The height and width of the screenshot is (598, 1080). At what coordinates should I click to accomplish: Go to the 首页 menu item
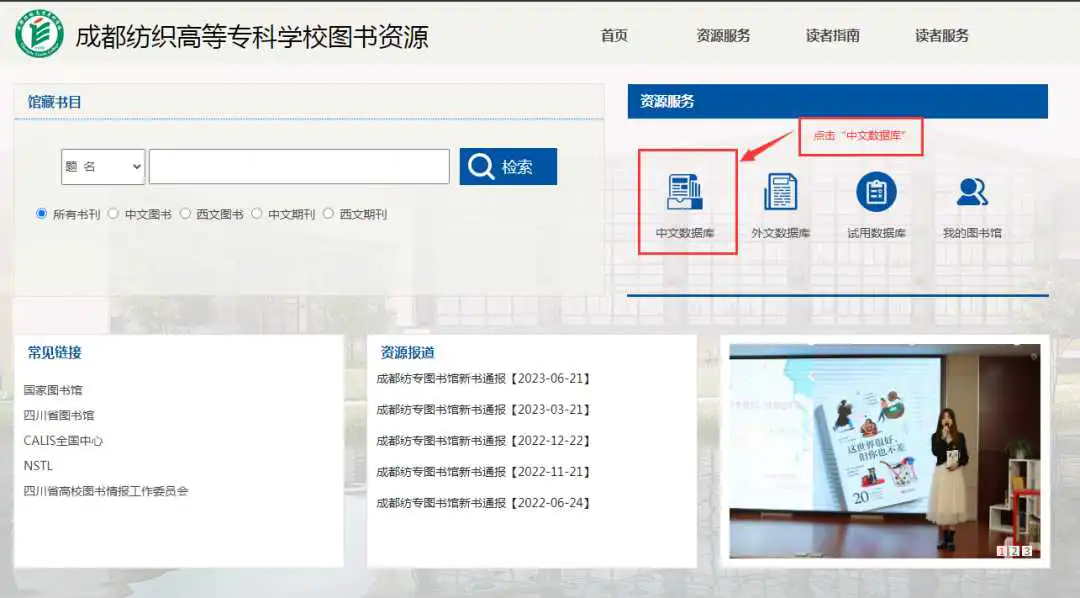point(614,36)
